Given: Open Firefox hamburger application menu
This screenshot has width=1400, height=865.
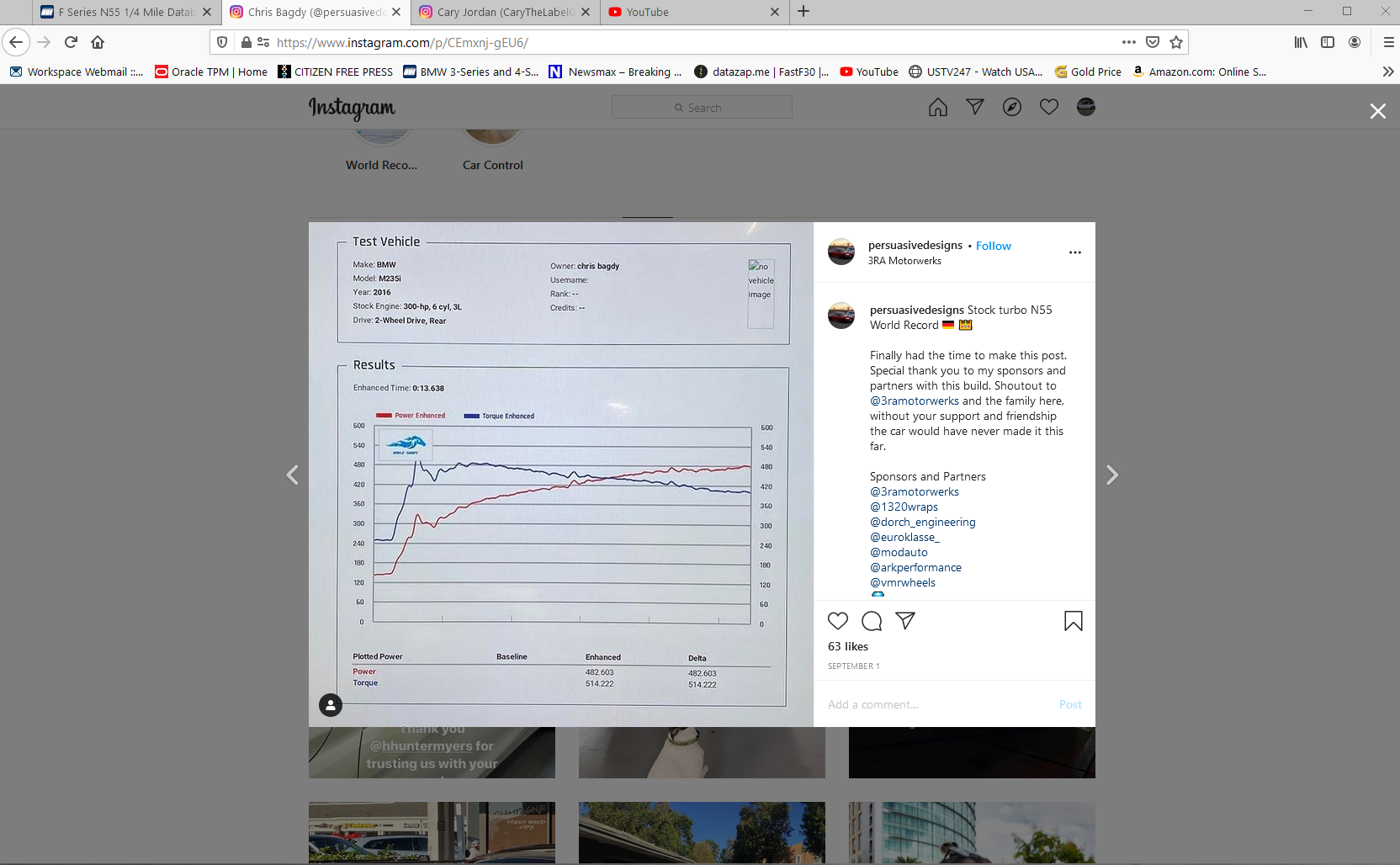Looking at the screenshot, I should pos(1388,42).
